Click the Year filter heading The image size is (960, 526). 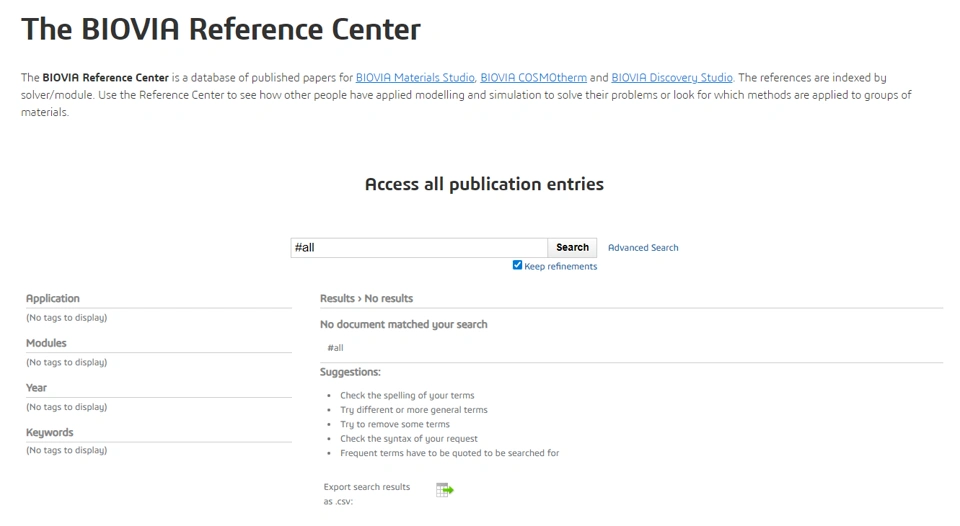click(36, 388)
